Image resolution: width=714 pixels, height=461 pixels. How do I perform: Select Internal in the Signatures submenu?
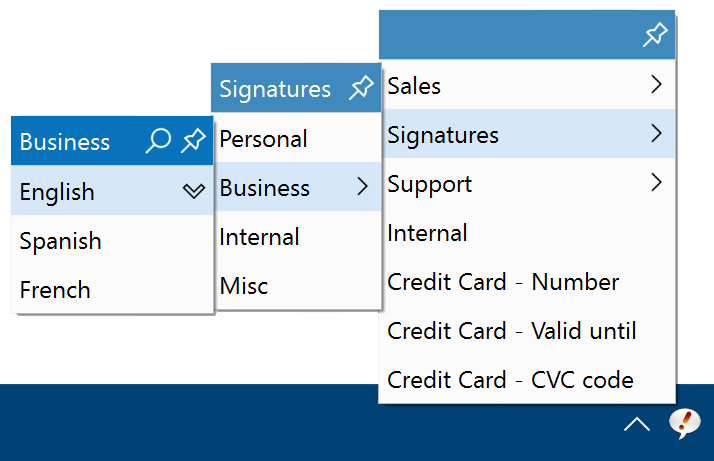click(298, 236)
